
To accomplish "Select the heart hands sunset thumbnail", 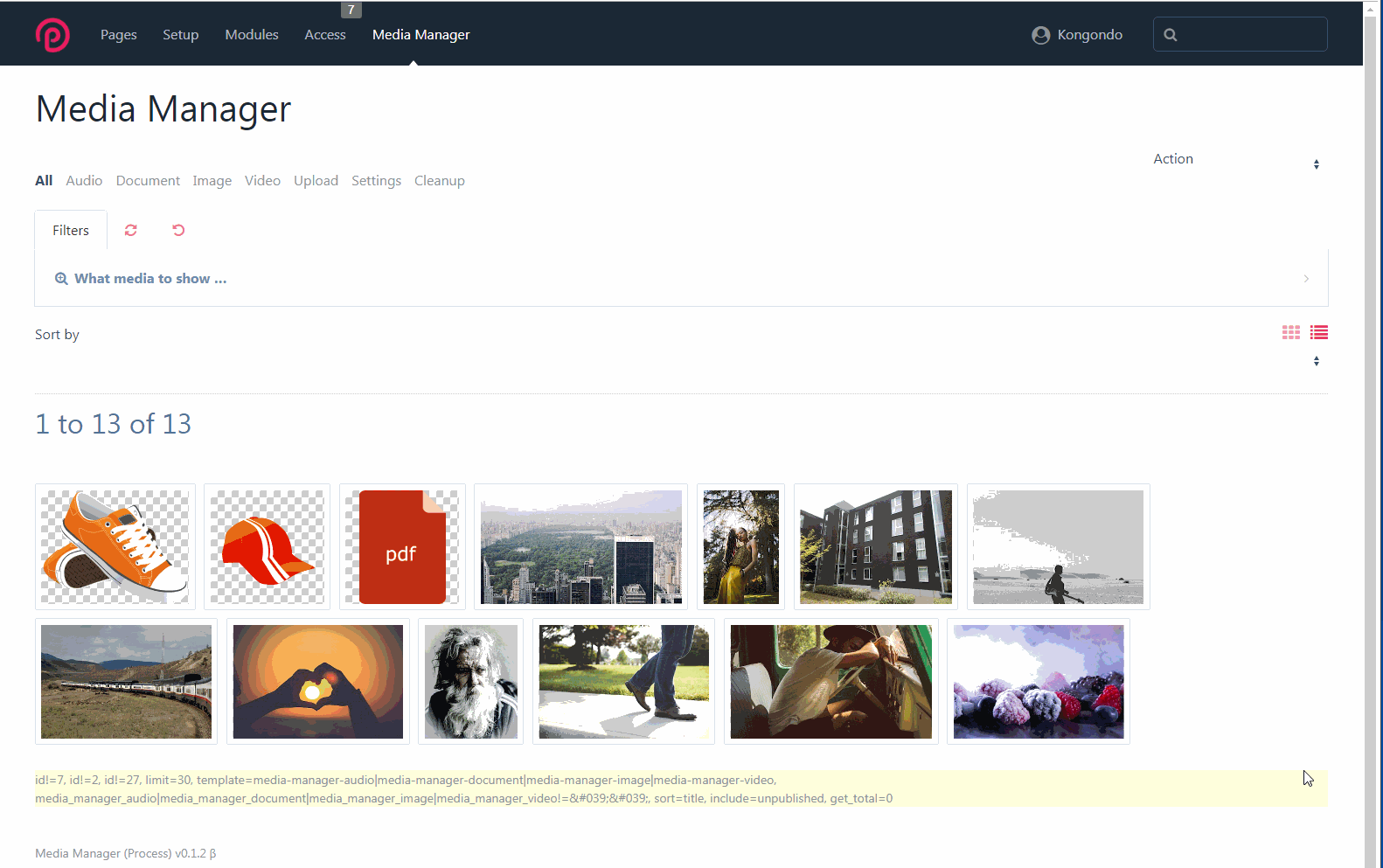I will (x=318, y=682).
